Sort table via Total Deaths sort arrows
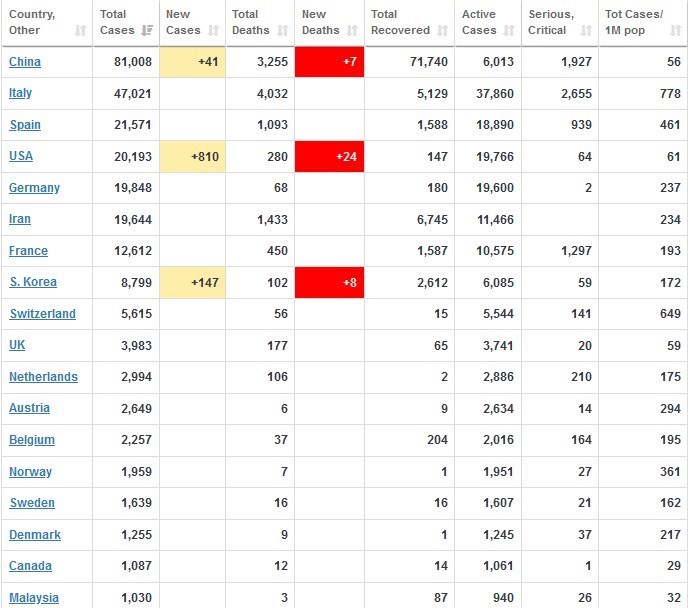This screenshot has width=688, height=608. coord(280,32)
